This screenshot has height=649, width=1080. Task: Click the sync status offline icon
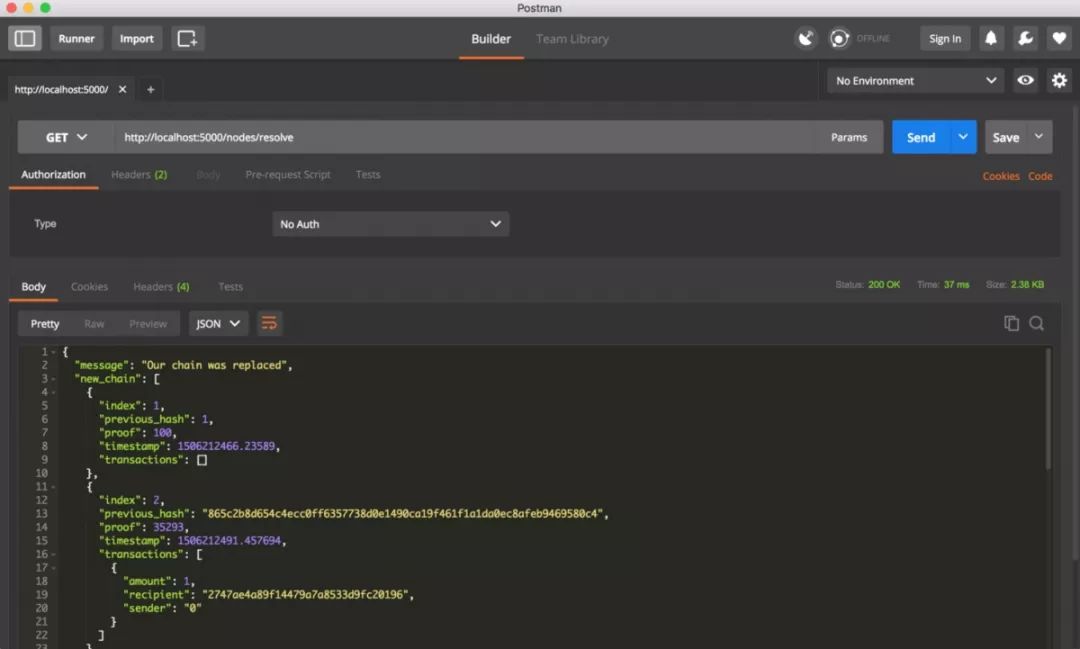click(x=839, y=39)
